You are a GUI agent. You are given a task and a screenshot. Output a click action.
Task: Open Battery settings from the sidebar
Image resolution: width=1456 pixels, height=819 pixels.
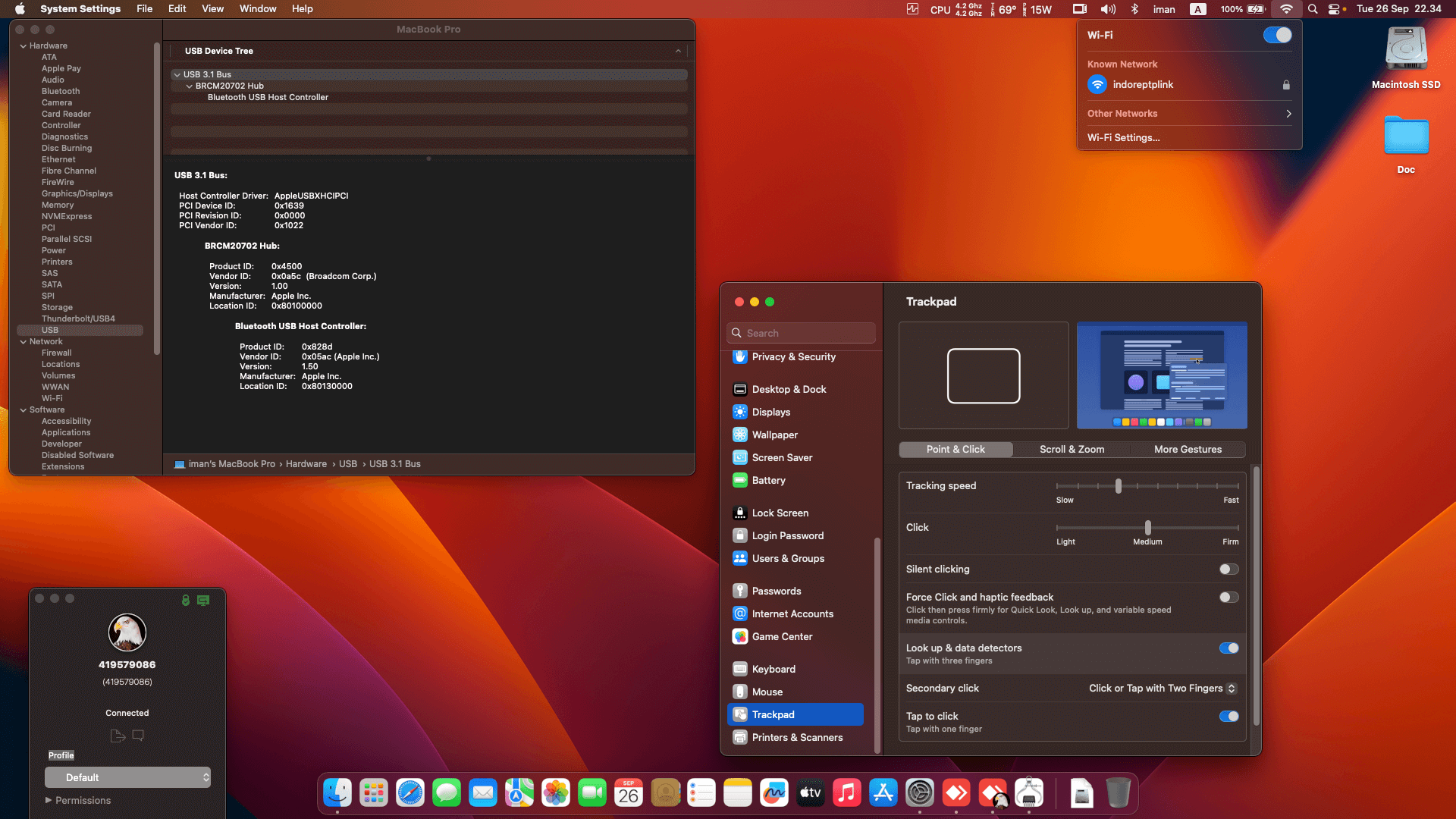tap(769, 480)
